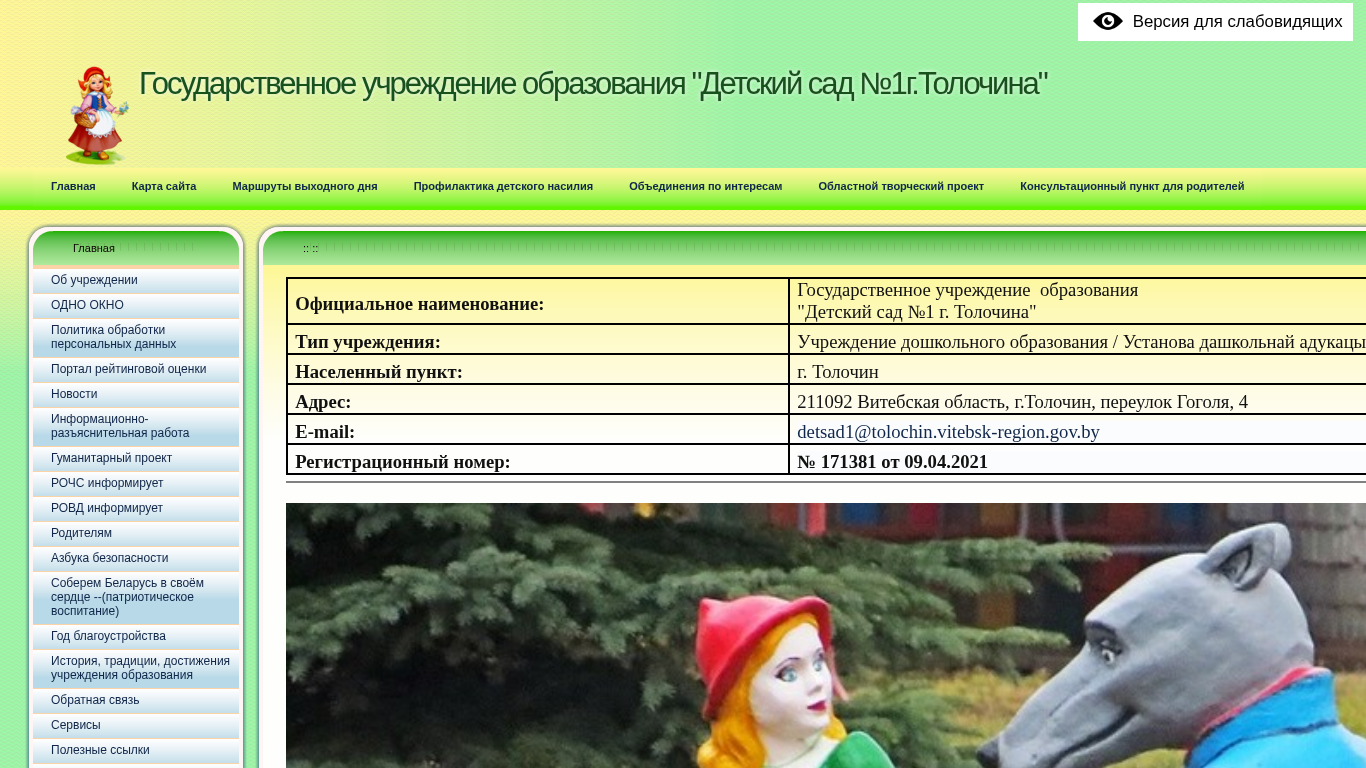Viewport: 1366px width, 768px height.
Task: Open 'Карта сайта' in the top menu
Action: 164,186
